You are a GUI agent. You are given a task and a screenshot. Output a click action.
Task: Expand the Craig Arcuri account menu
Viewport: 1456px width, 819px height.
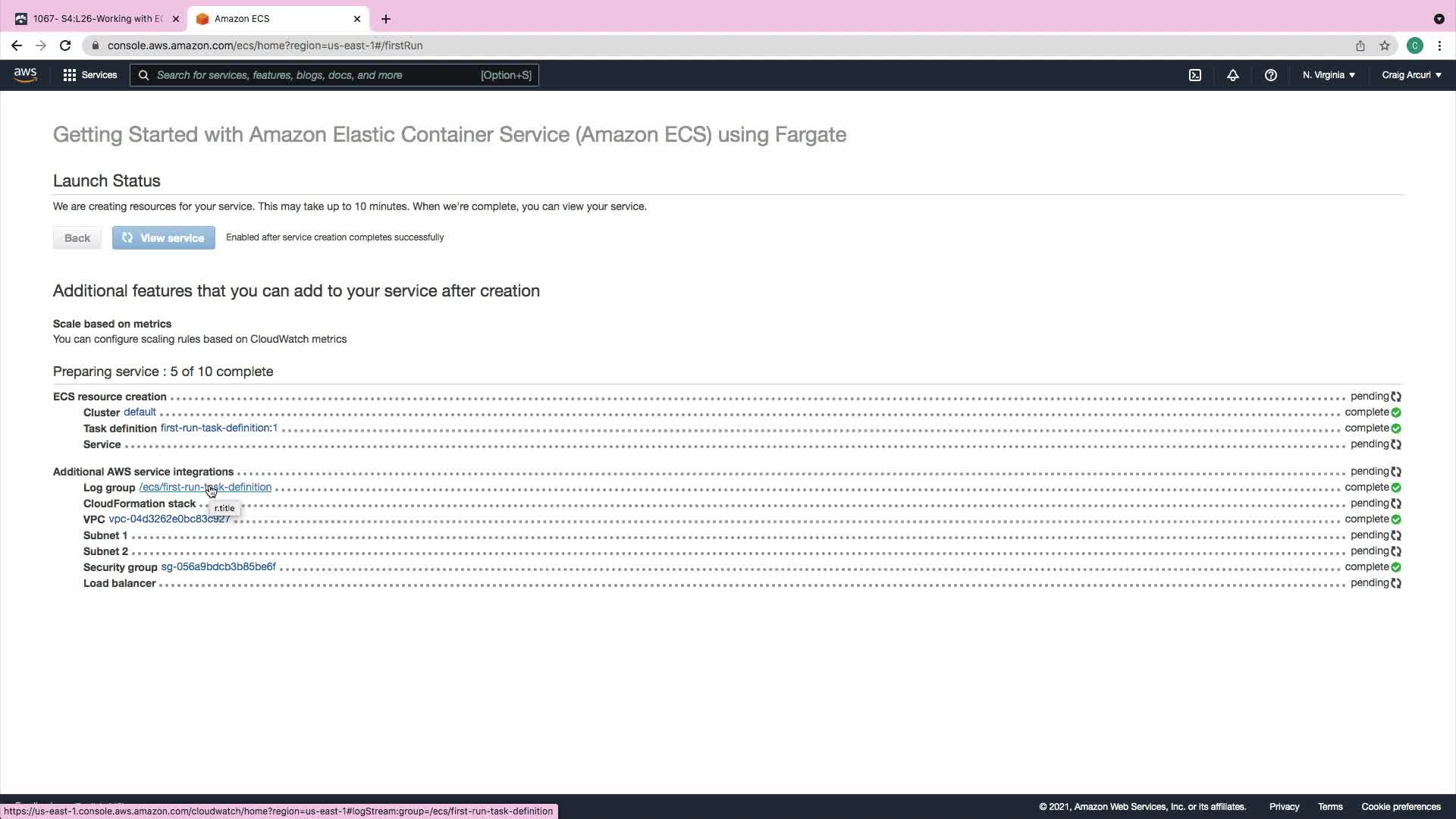click(x=1411, y=75)
